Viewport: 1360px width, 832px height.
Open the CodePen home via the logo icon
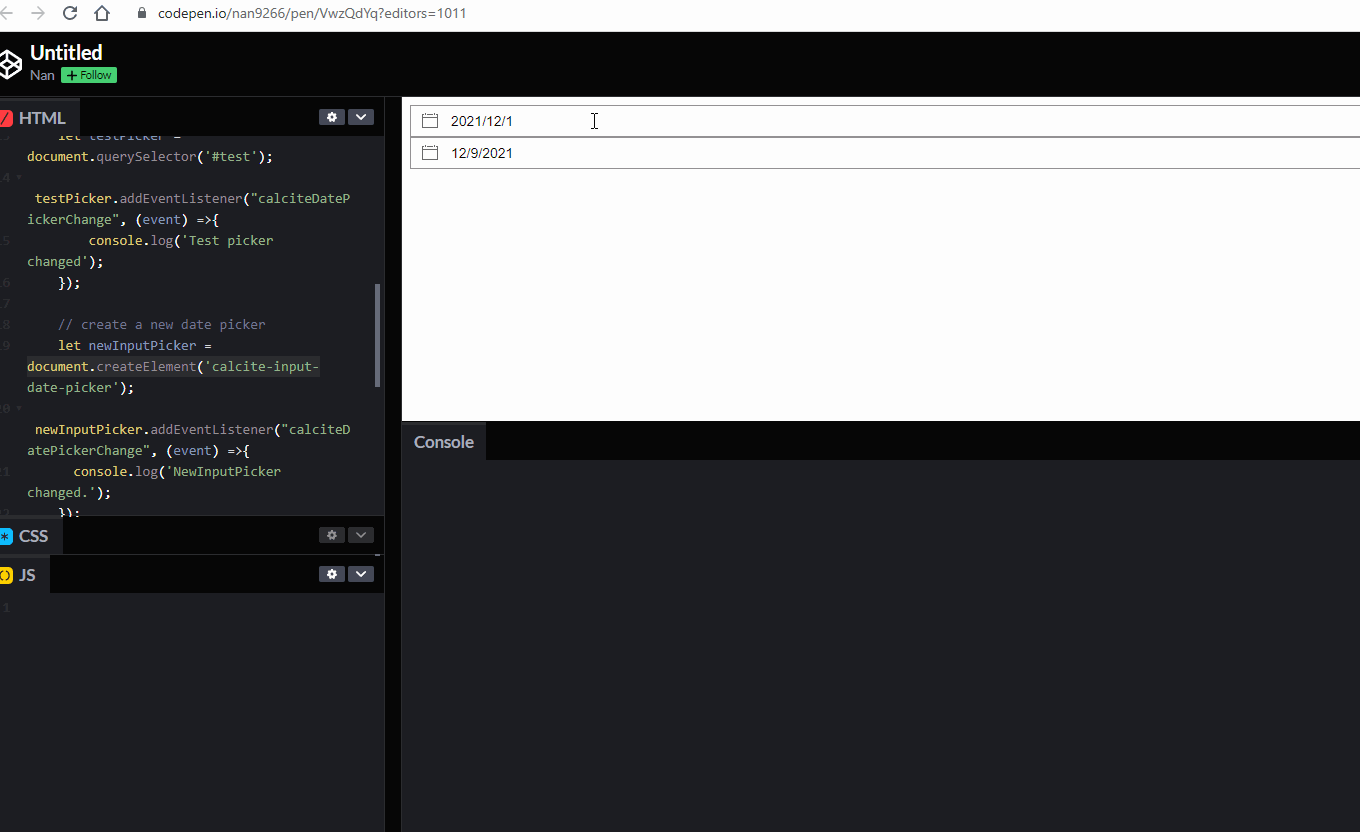click(11, 63)
